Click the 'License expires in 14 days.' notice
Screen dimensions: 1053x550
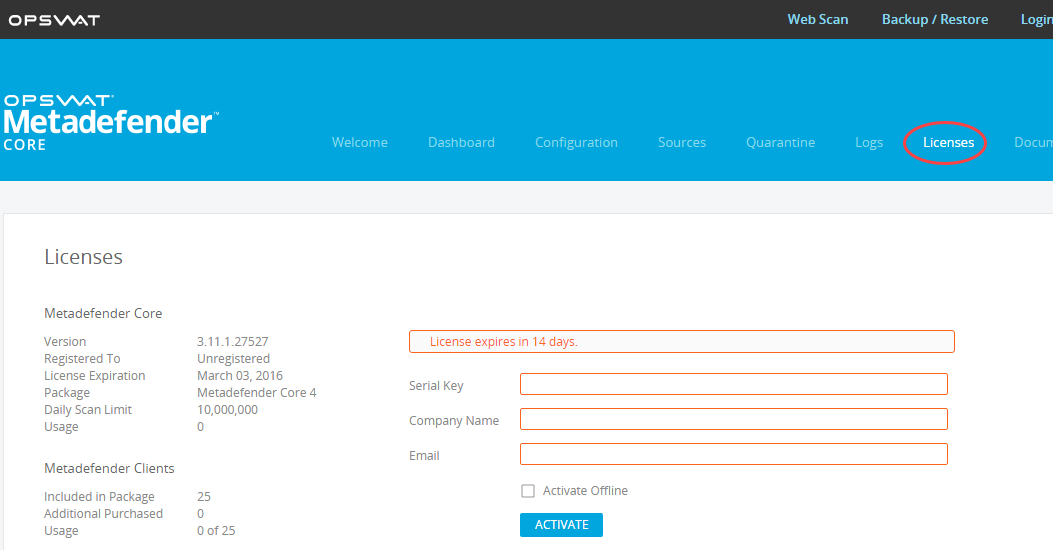click(682, 341)
